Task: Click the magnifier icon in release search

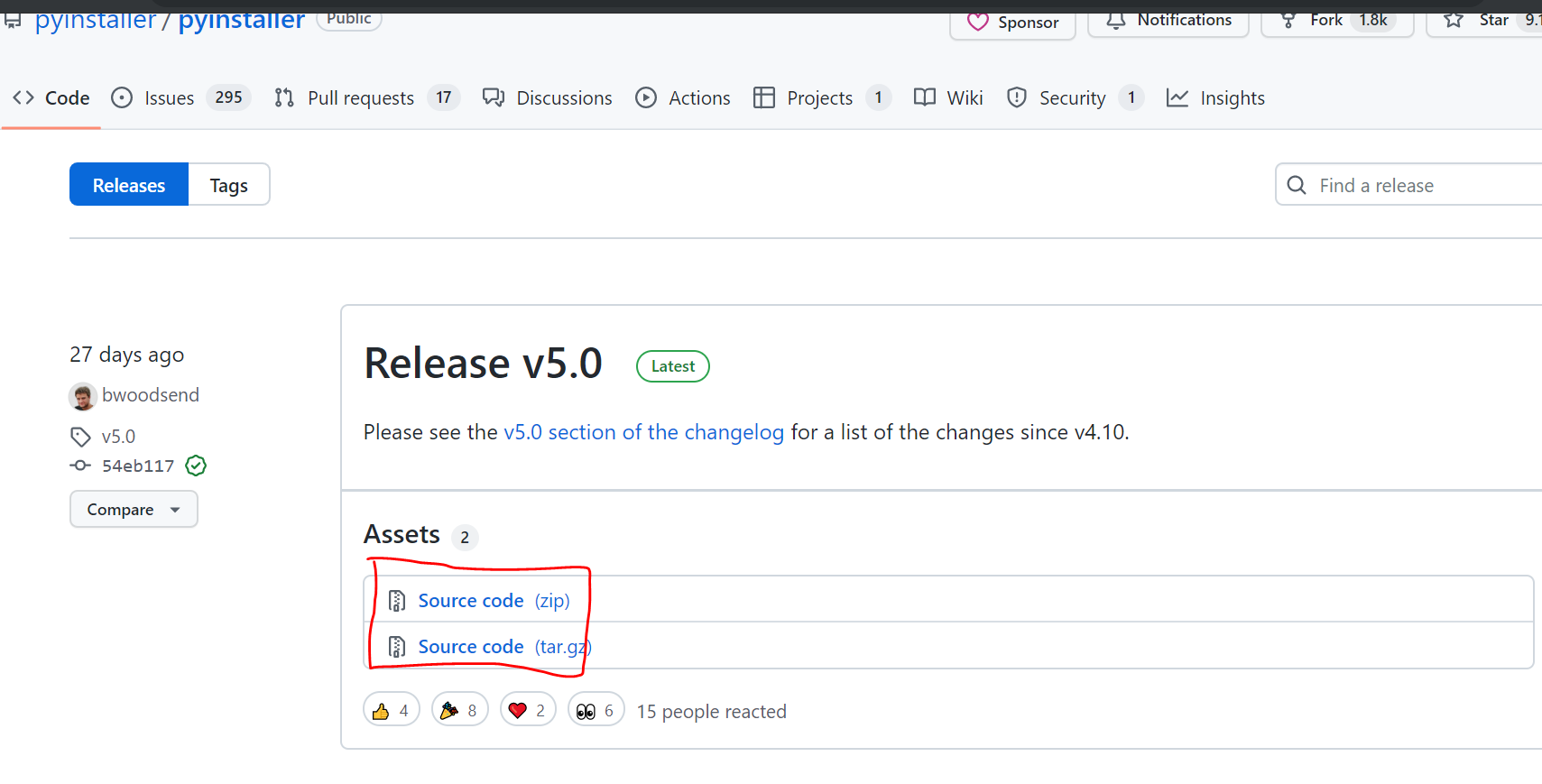Action: click(1297, 185)
